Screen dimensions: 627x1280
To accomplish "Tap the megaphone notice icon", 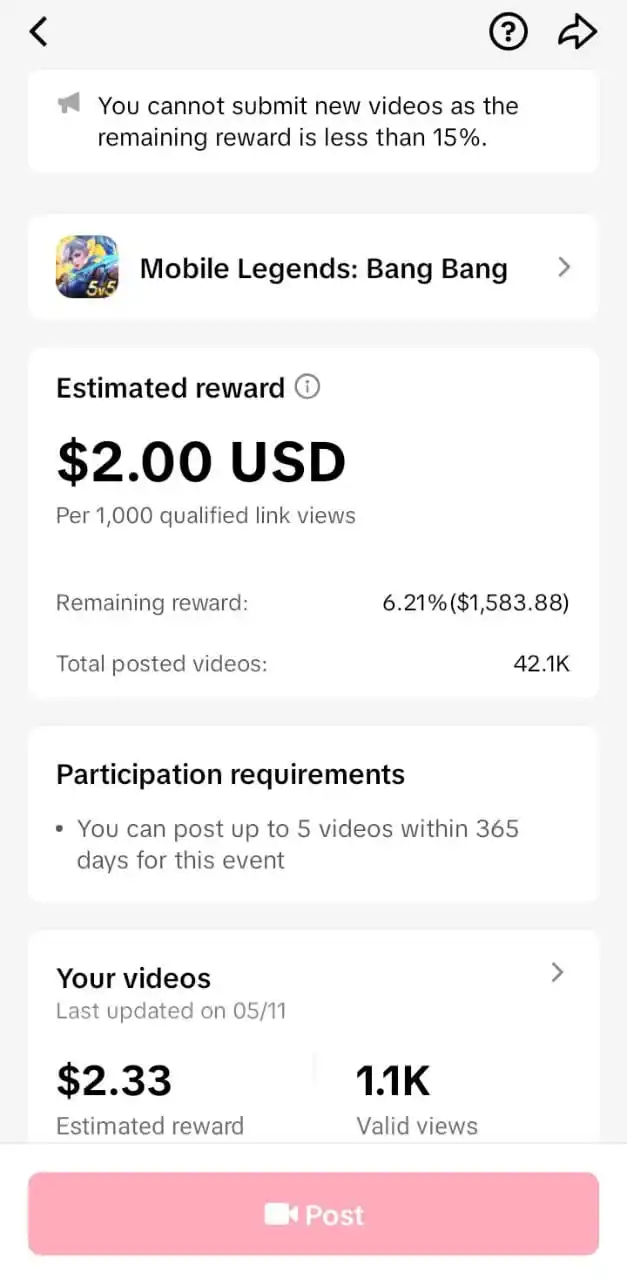I will click(x=68, y=104).
